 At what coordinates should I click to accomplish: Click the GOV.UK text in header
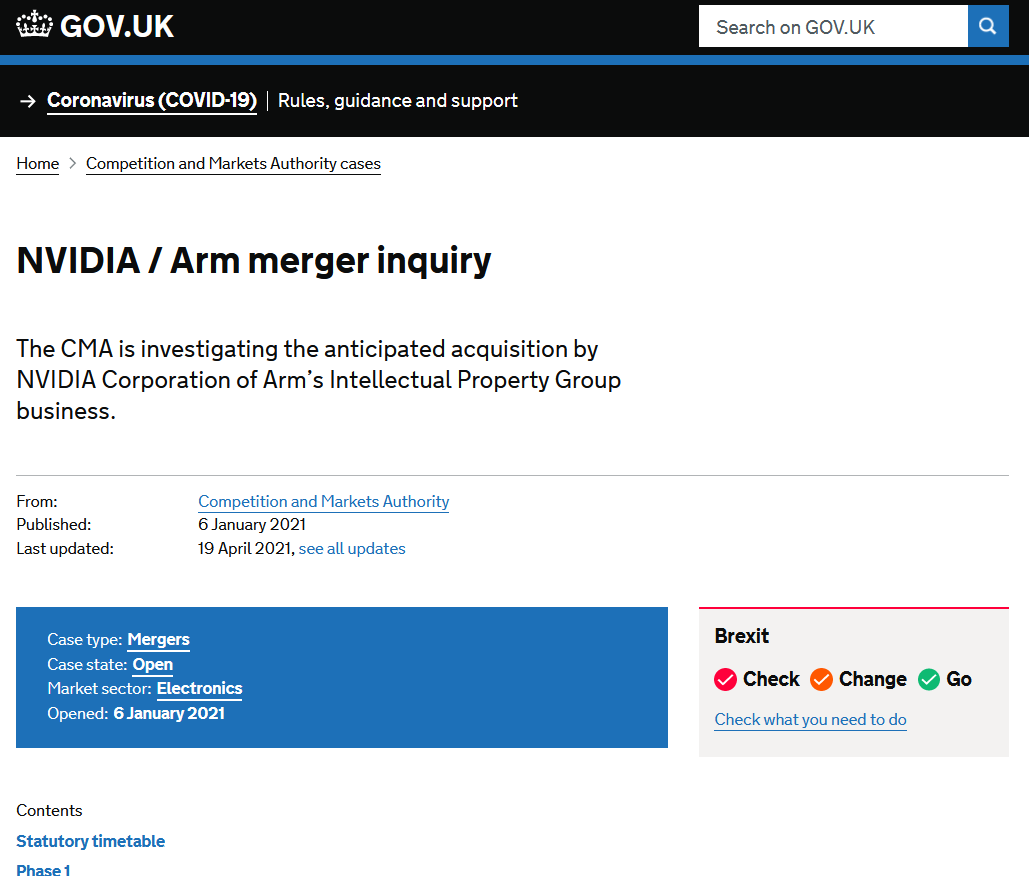(x=117, y=26)
